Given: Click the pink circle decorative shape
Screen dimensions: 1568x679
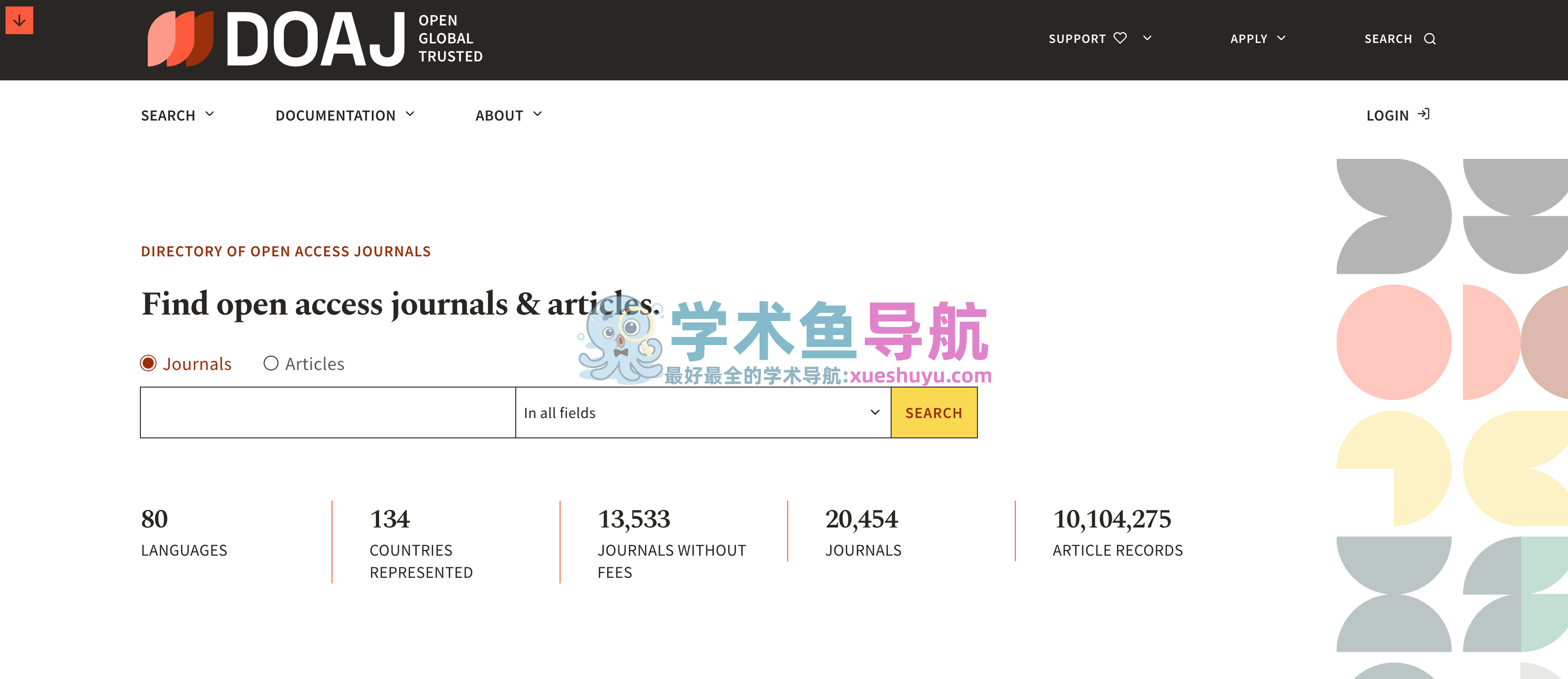Looking at the screenshot, I should (x=1393, y=342).
